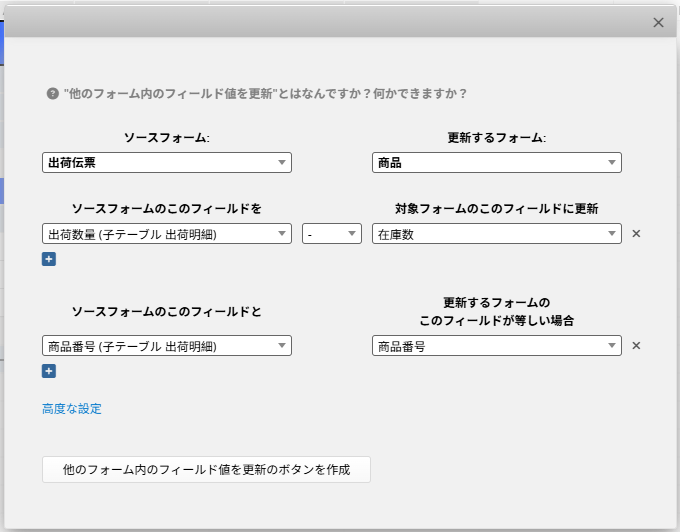Click the 他のフォーム内のフィールド値を更新のボタンを作成 button

point(206,469)
